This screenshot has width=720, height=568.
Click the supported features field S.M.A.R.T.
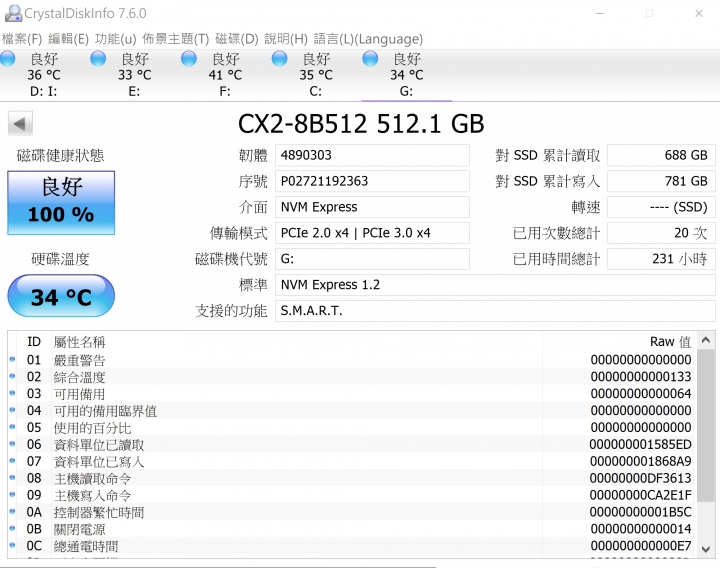point(495,311)
